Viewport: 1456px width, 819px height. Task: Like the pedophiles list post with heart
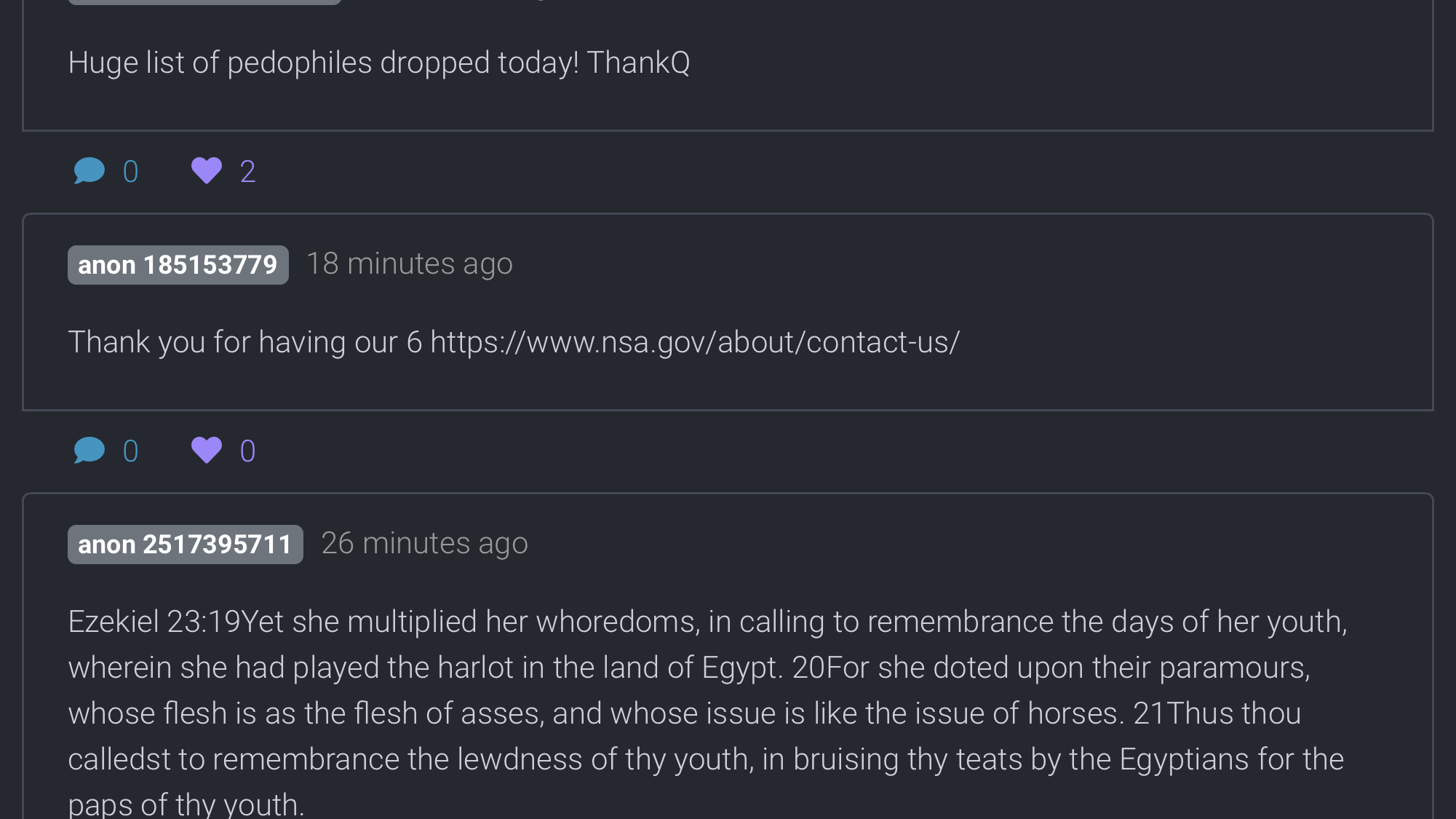pos(207,171)
